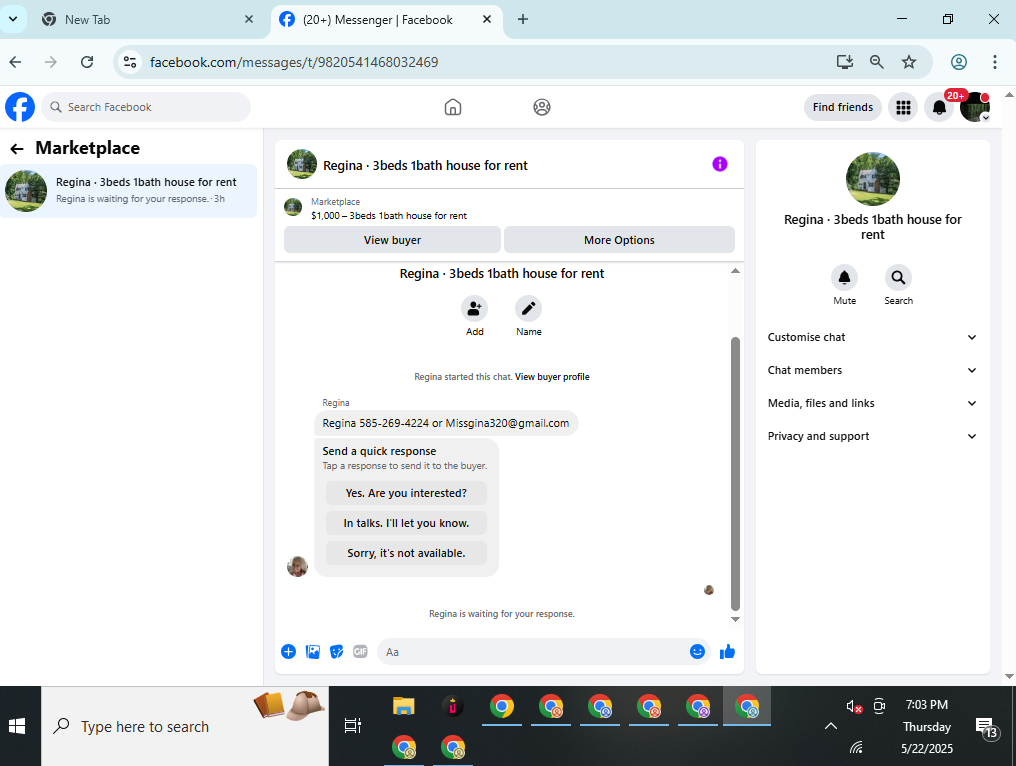
Task: Expand Chat members section
Action: pyautogui.click(x=872, y=370)
